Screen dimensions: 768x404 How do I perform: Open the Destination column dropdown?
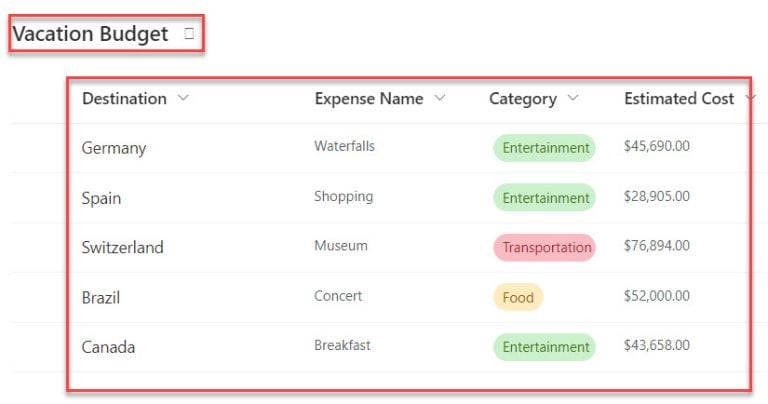tap(182, 98)
